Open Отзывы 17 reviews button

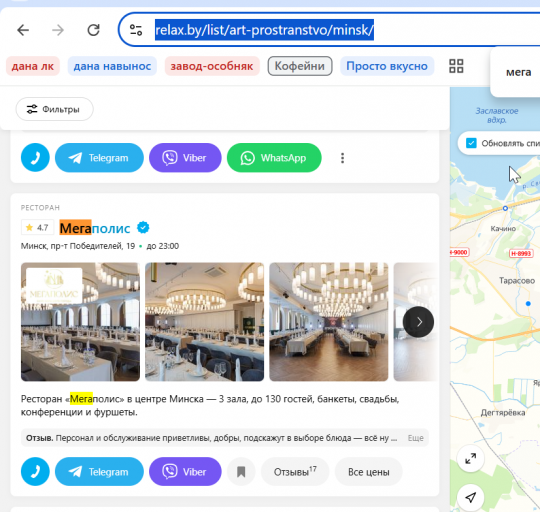(295, 471)
